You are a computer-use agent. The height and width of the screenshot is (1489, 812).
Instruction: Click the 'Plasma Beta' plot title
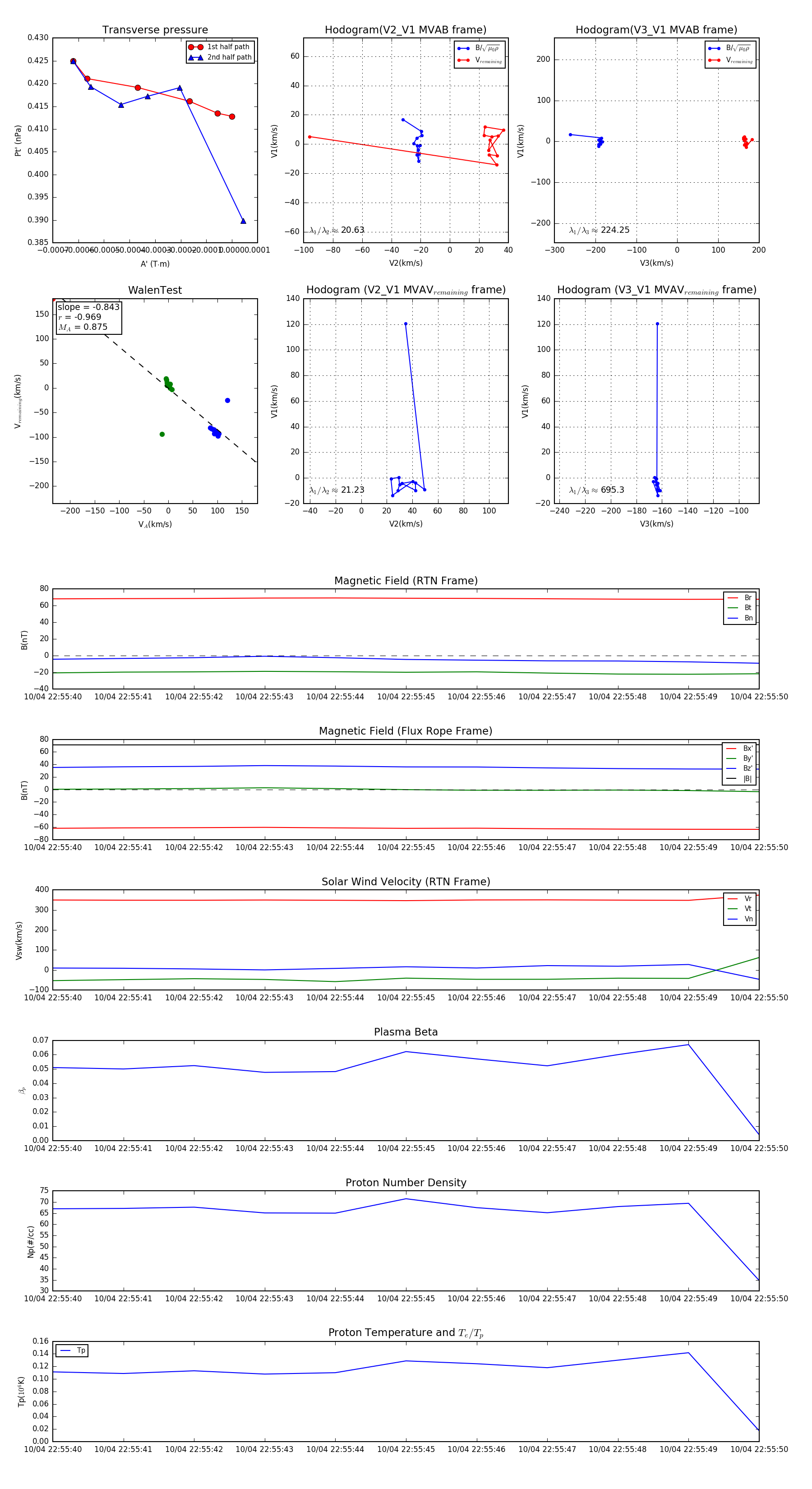406,1032
